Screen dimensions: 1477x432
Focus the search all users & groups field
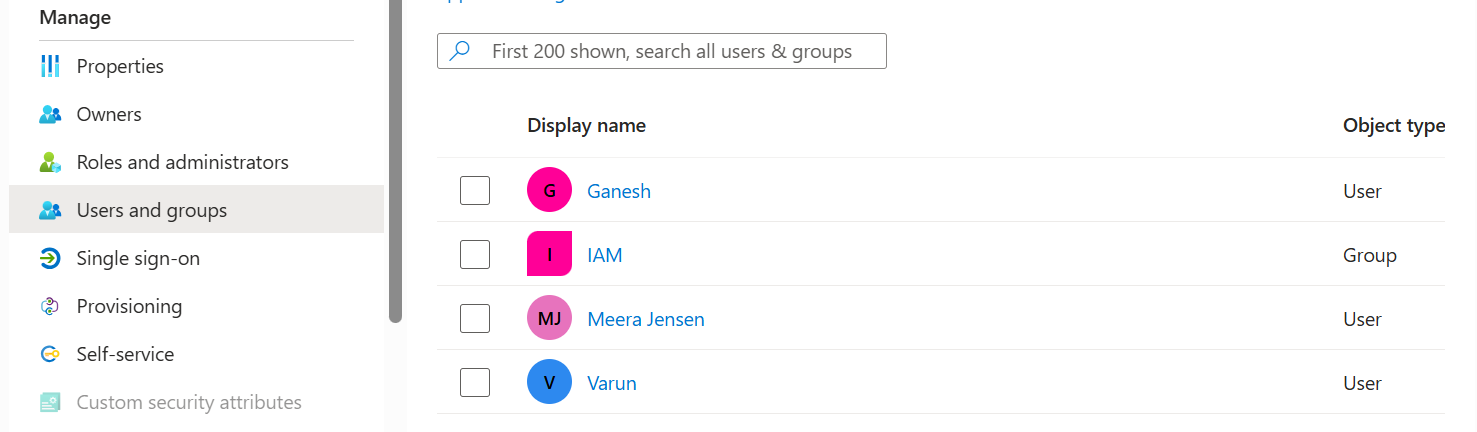[662, 51]
